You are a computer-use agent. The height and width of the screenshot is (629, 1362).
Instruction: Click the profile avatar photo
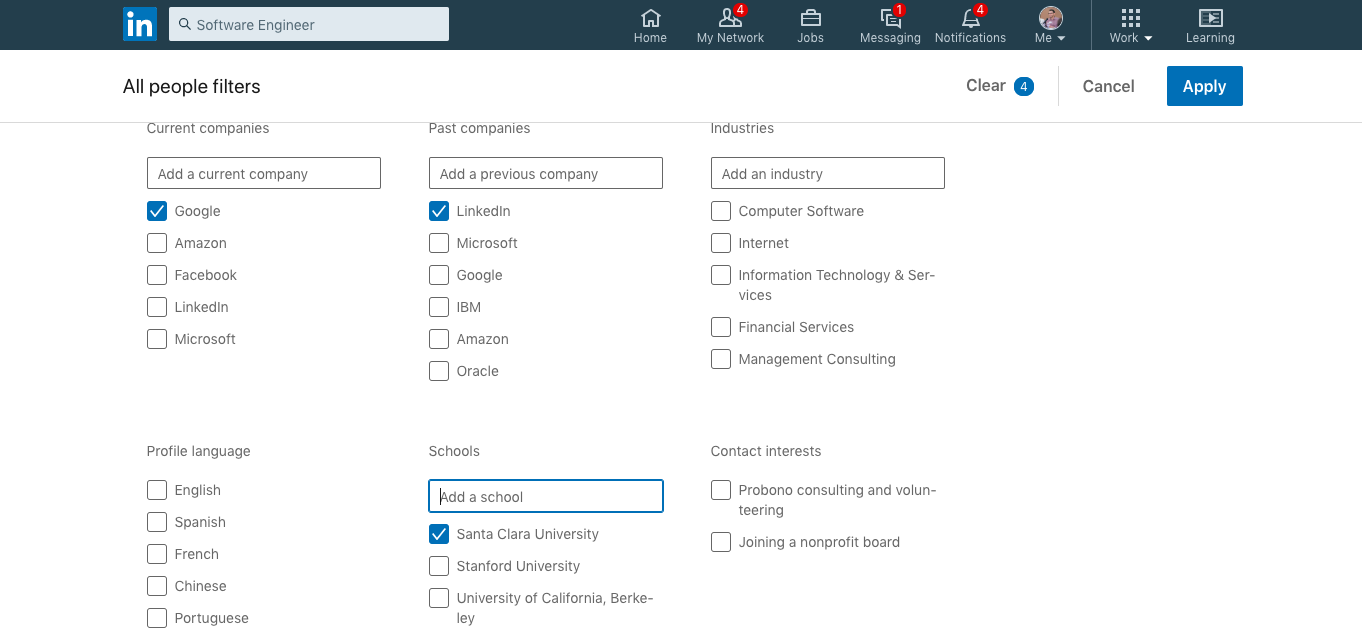coord(1050,18)
